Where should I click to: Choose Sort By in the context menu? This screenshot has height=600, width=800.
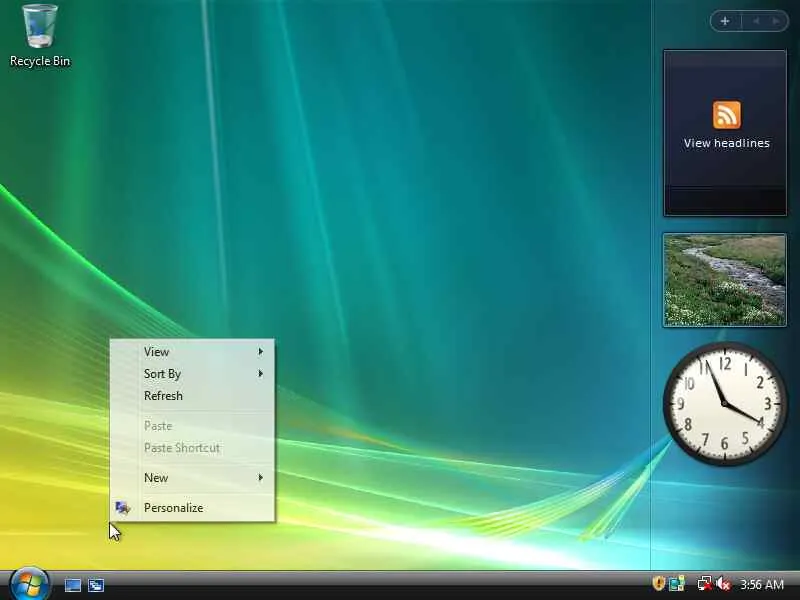point(192,374)
